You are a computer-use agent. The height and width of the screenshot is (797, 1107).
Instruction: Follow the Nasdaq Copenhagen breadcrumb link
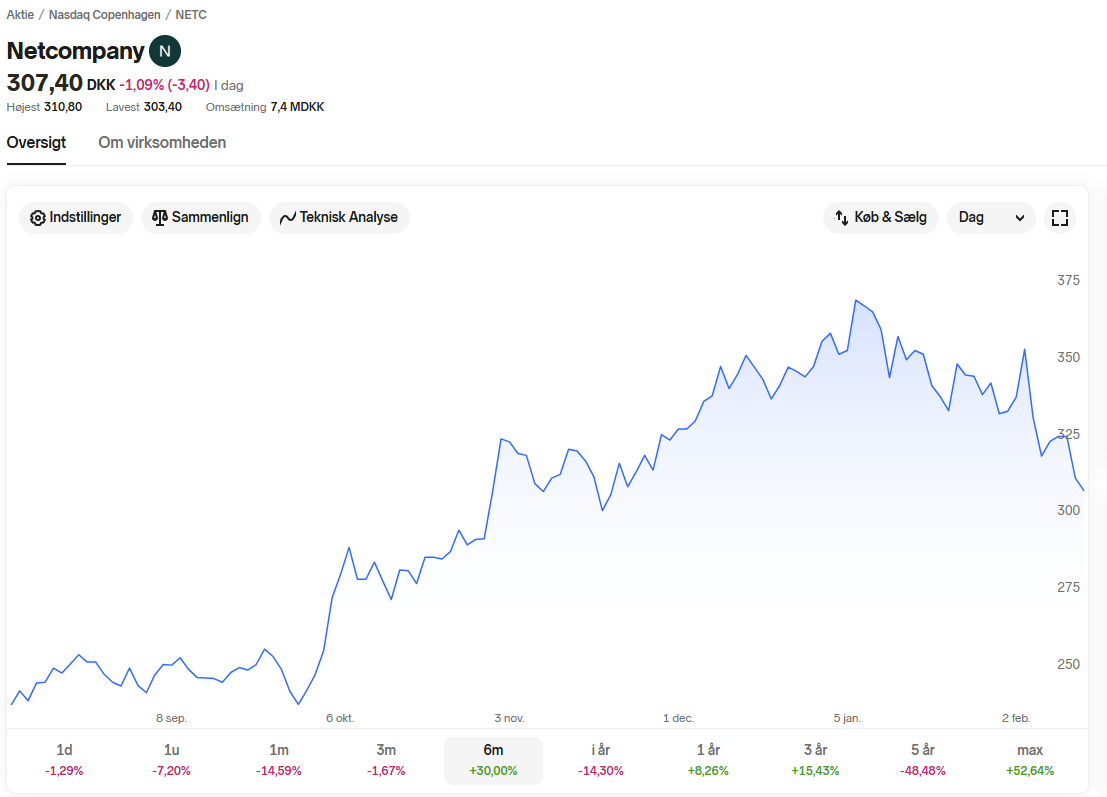click(x=104, y=15)
